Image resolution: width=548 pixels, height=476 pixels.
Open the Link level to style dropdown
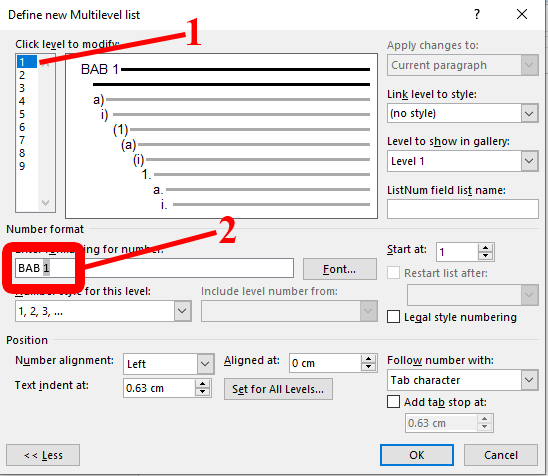(x=463, y=113)
